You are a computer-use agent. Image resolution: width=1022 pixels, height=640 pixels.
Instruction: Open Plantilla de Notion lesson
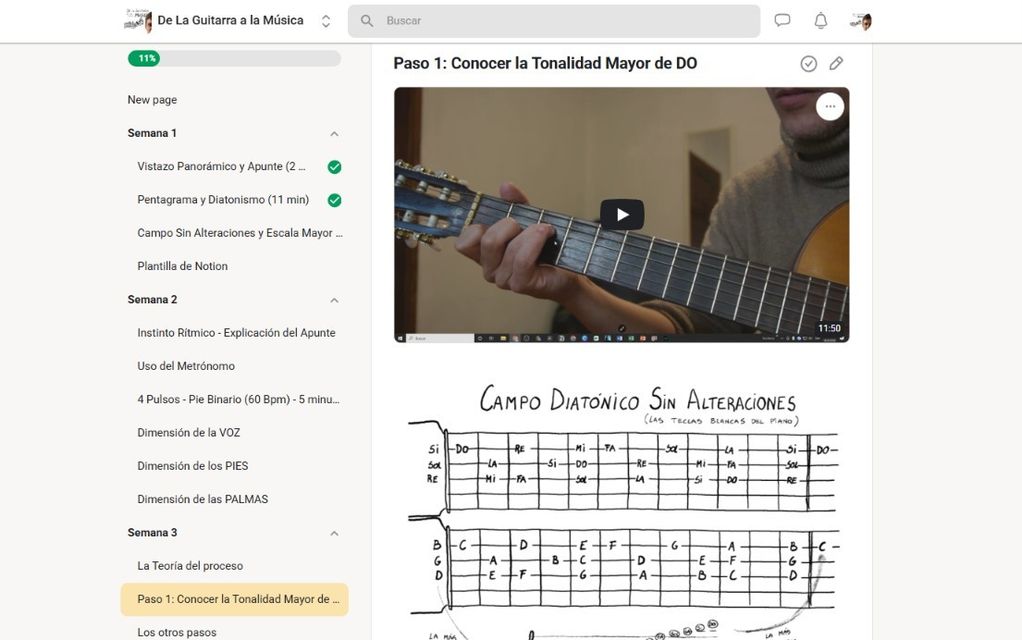coord(182,266)
